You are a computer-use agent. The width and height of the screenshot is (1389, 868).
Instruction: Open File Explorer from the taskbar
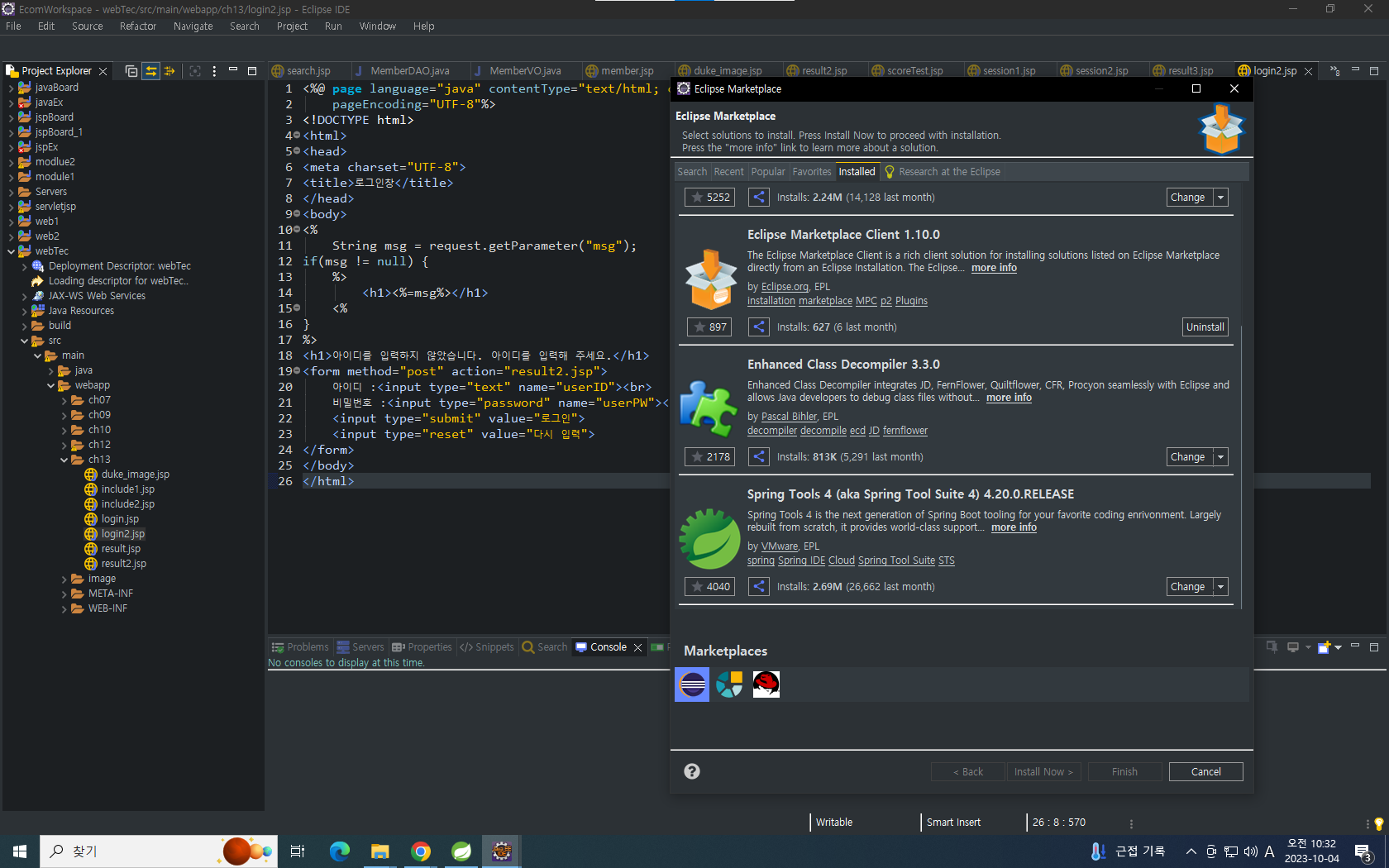(x=380, y=851)
